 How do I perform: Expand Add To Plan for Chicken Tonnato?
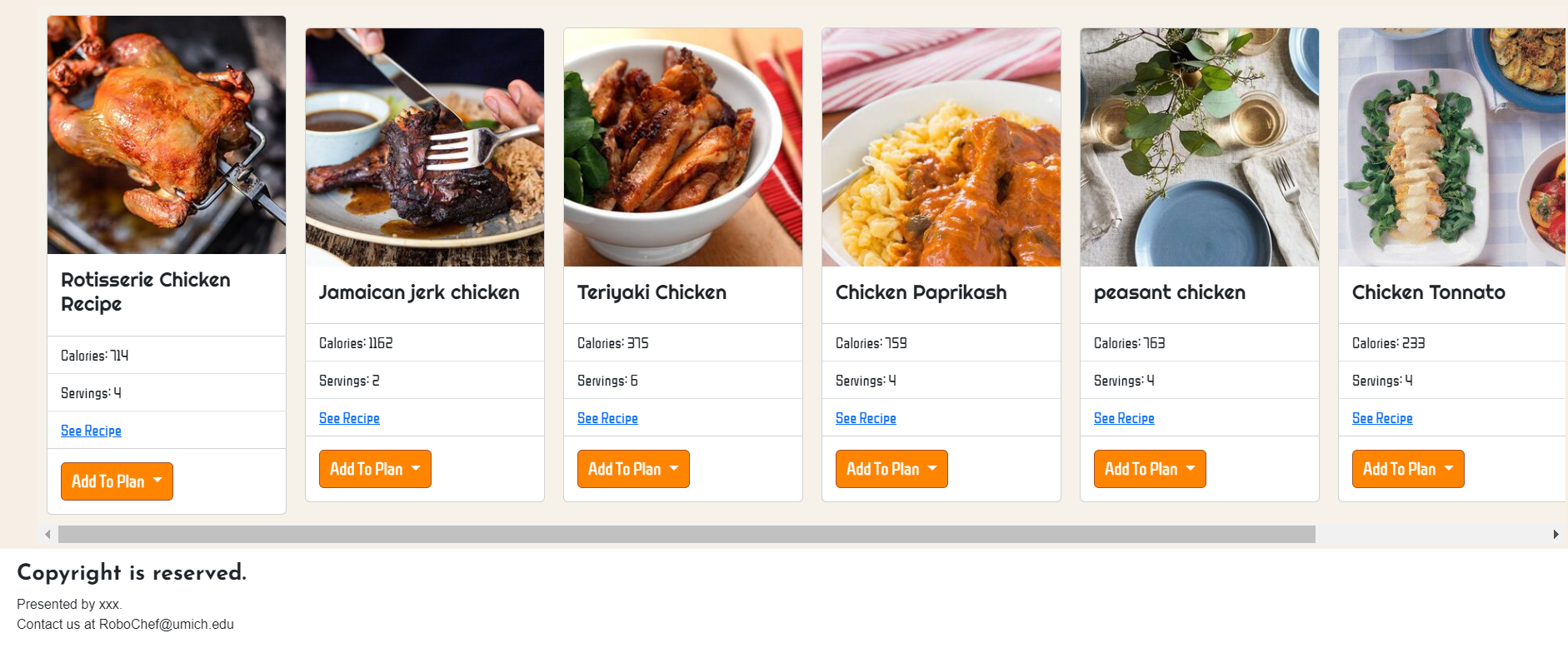tap(1408, 469)
